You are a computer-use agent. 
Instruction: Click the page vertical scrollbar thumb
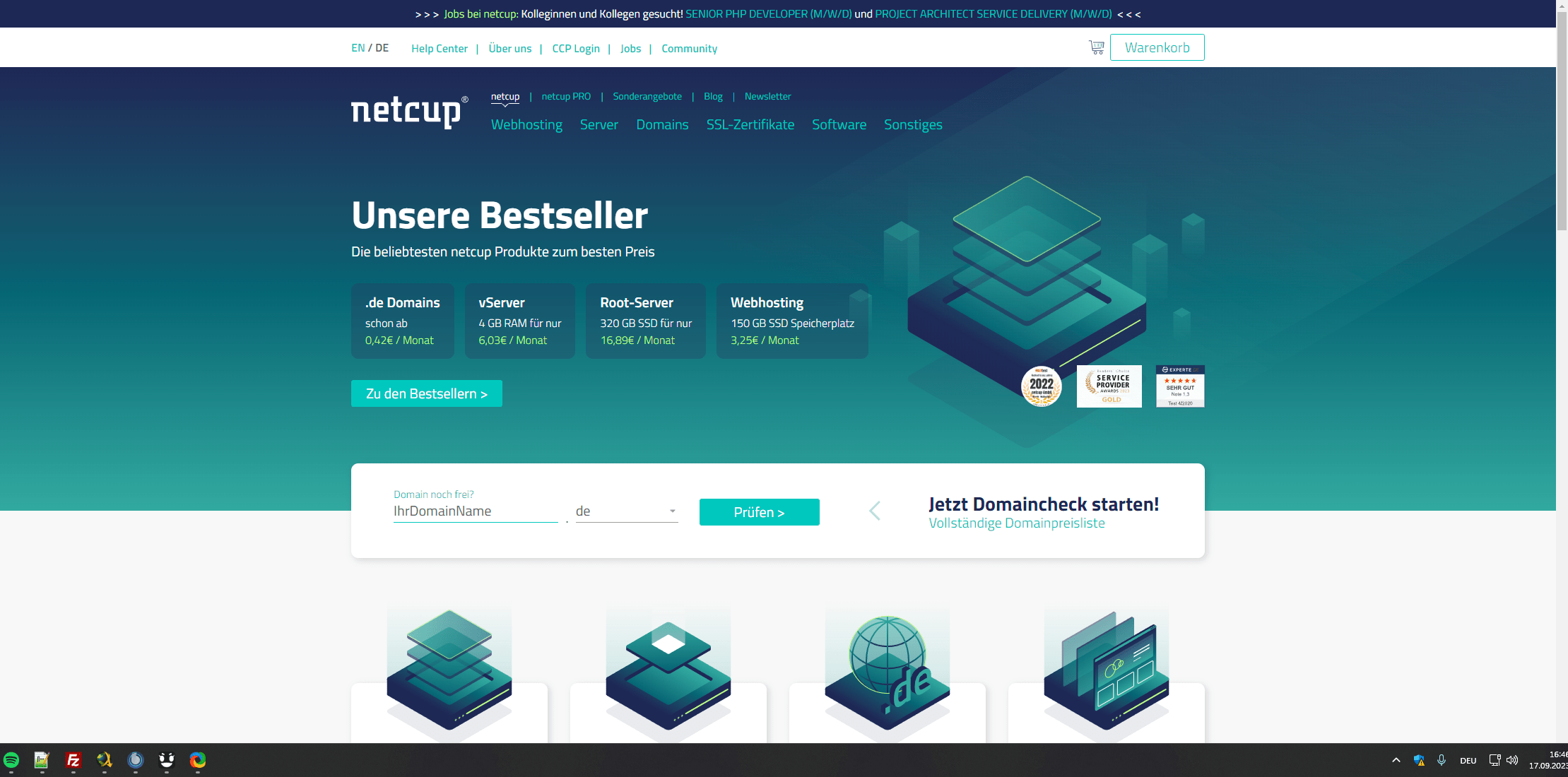pyautogui.click(x=1562, y=120)
